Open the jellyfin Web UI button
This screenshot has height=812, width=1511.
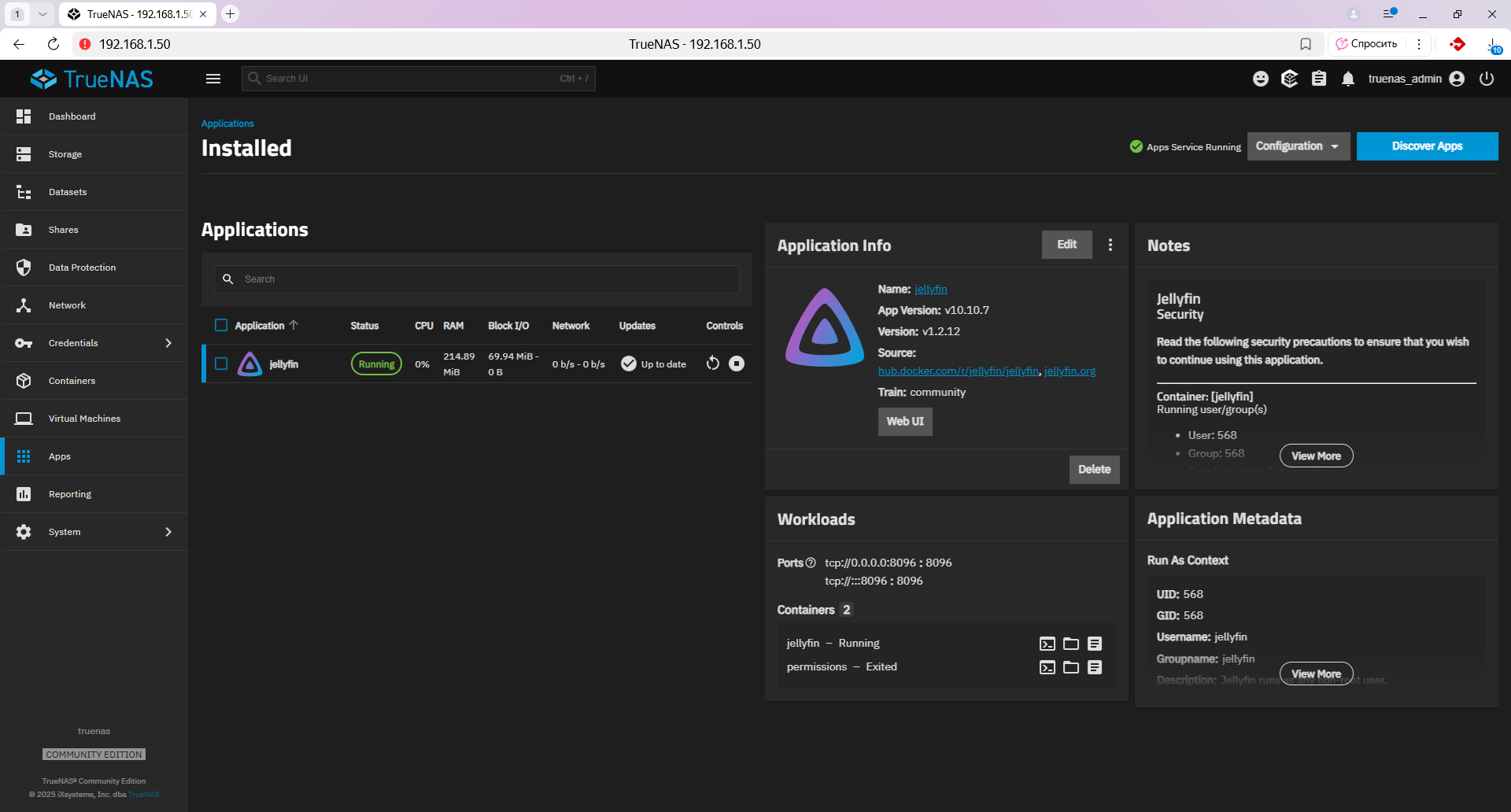pyautogui.click(x=905, y=422)
